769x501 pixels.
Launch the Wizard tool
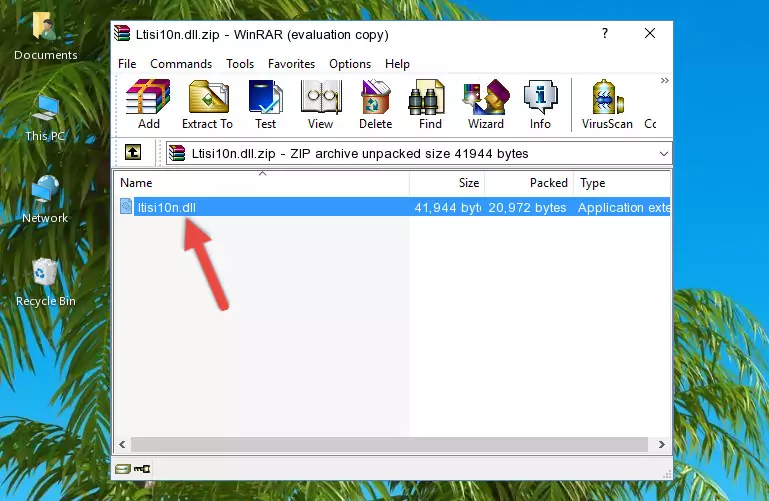(x=486, y=104)
